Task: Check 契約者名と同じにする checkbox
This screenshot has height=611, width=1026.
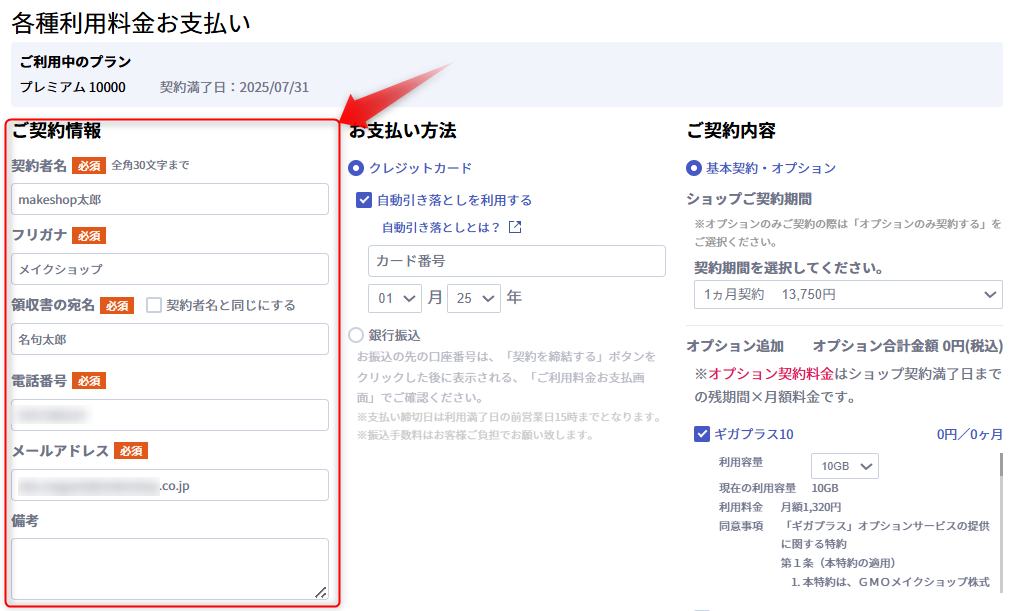Action: click(x=154, y=305)
